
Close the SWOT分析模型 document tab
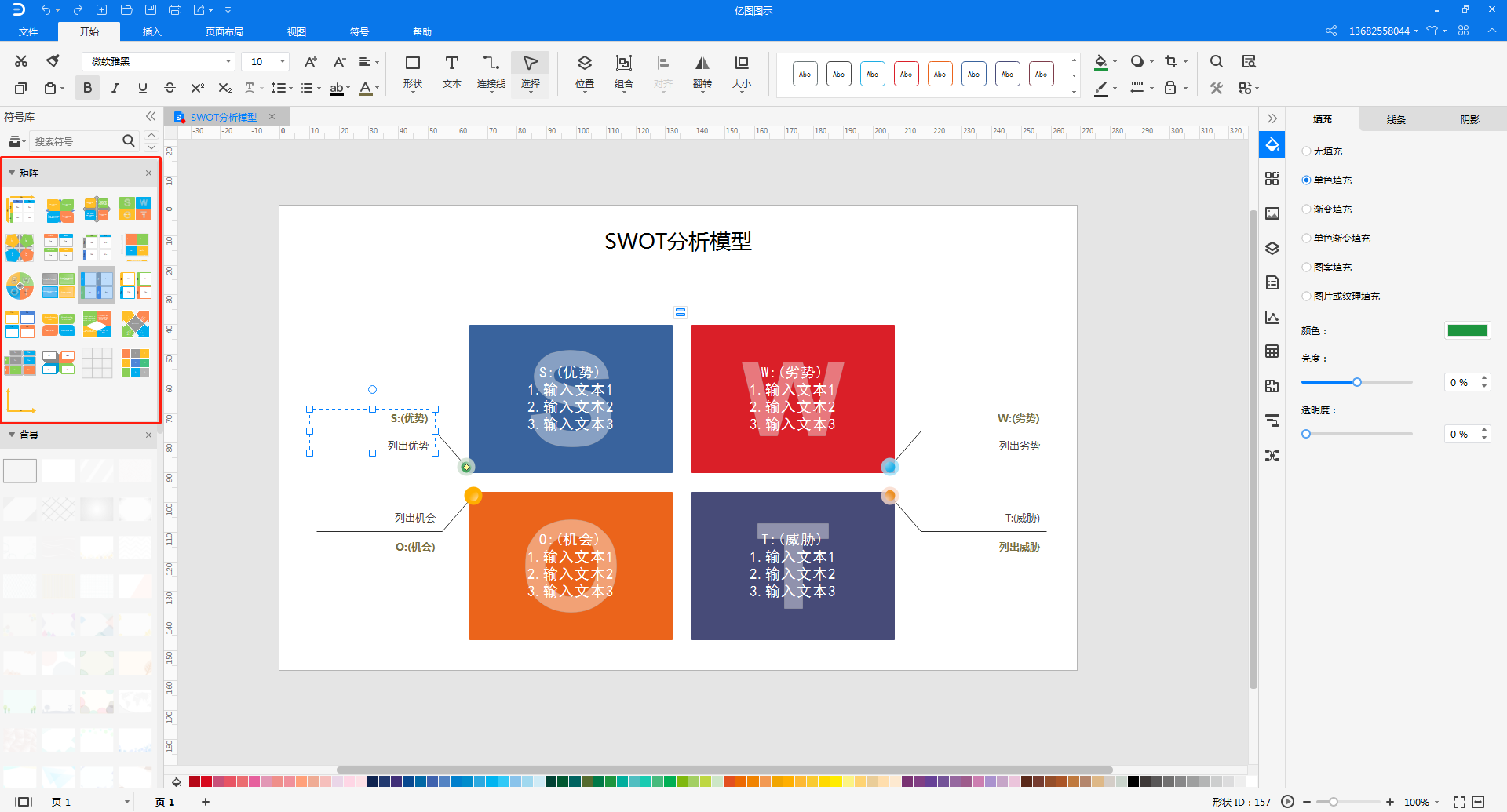(272, 116)
